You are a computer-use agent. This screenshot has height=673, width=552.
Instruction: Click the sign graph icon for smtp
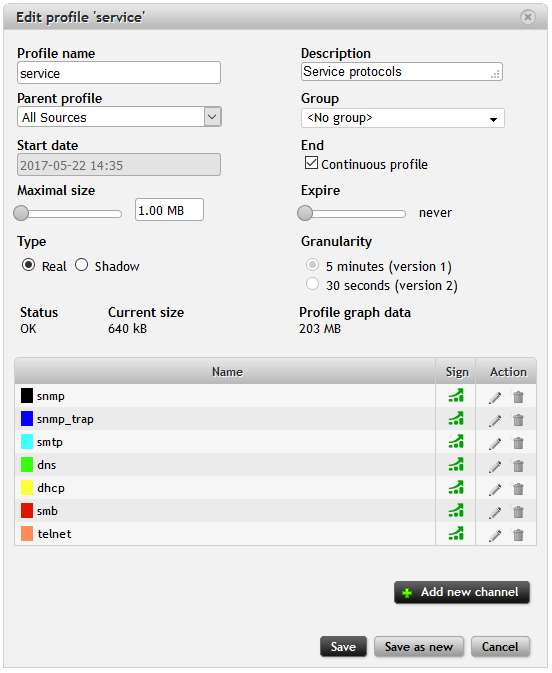(x=456, y=442)
